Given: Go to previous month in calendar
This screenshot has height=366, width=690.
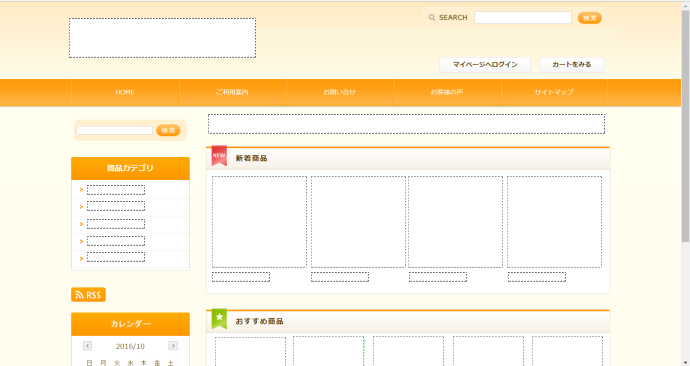Looking at the screenshot, I should coord(88,346).
